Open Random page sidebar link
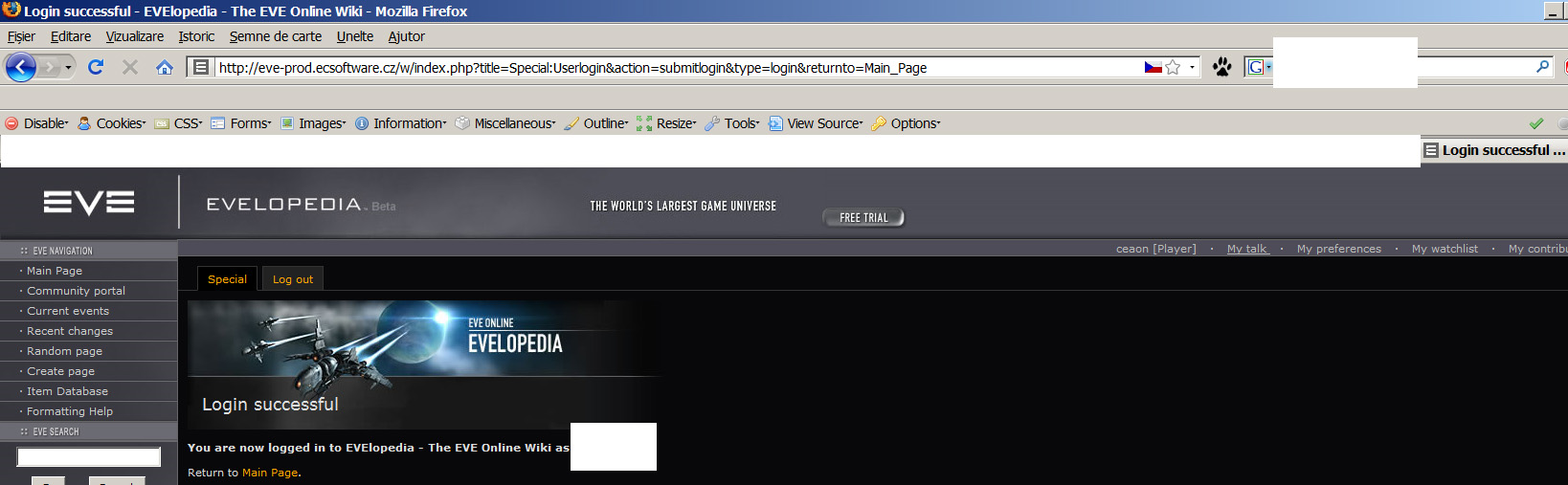1568x485 pixels. 64,351
